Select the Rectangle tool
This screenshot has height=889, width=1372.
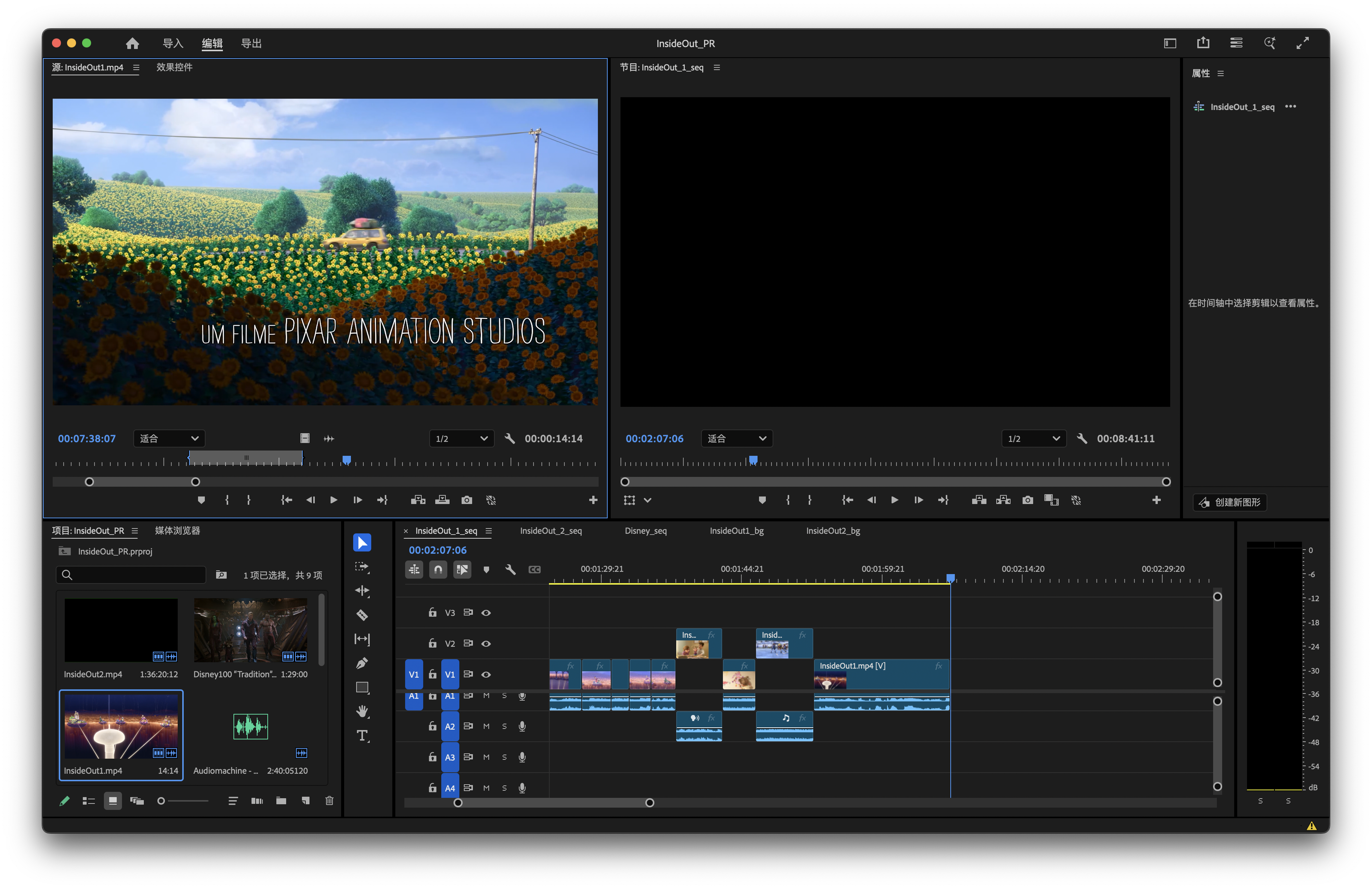pyautogui.click(x=362, y=688)
